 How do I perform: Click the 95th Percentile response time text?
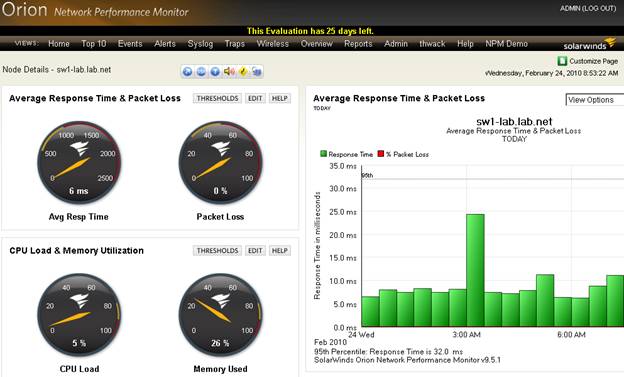388,352
